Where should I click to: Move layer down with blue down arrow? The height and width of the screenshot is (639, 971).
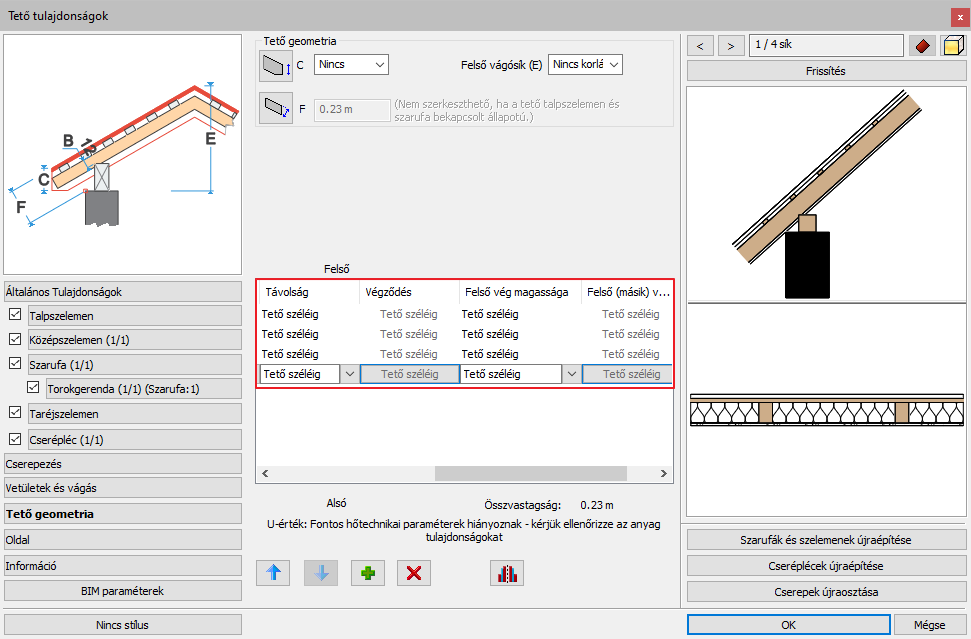(x=321, y=573)
